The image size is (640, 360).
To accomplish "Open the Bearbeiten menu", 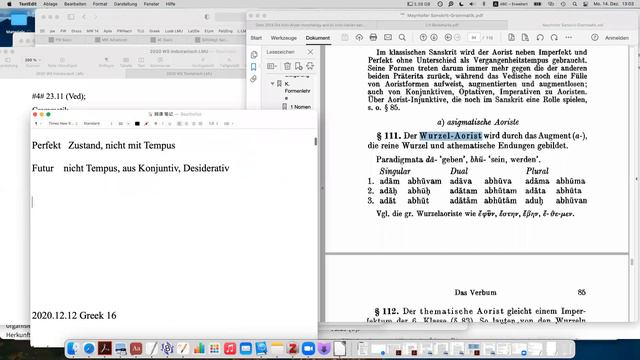I will point(75,4).
